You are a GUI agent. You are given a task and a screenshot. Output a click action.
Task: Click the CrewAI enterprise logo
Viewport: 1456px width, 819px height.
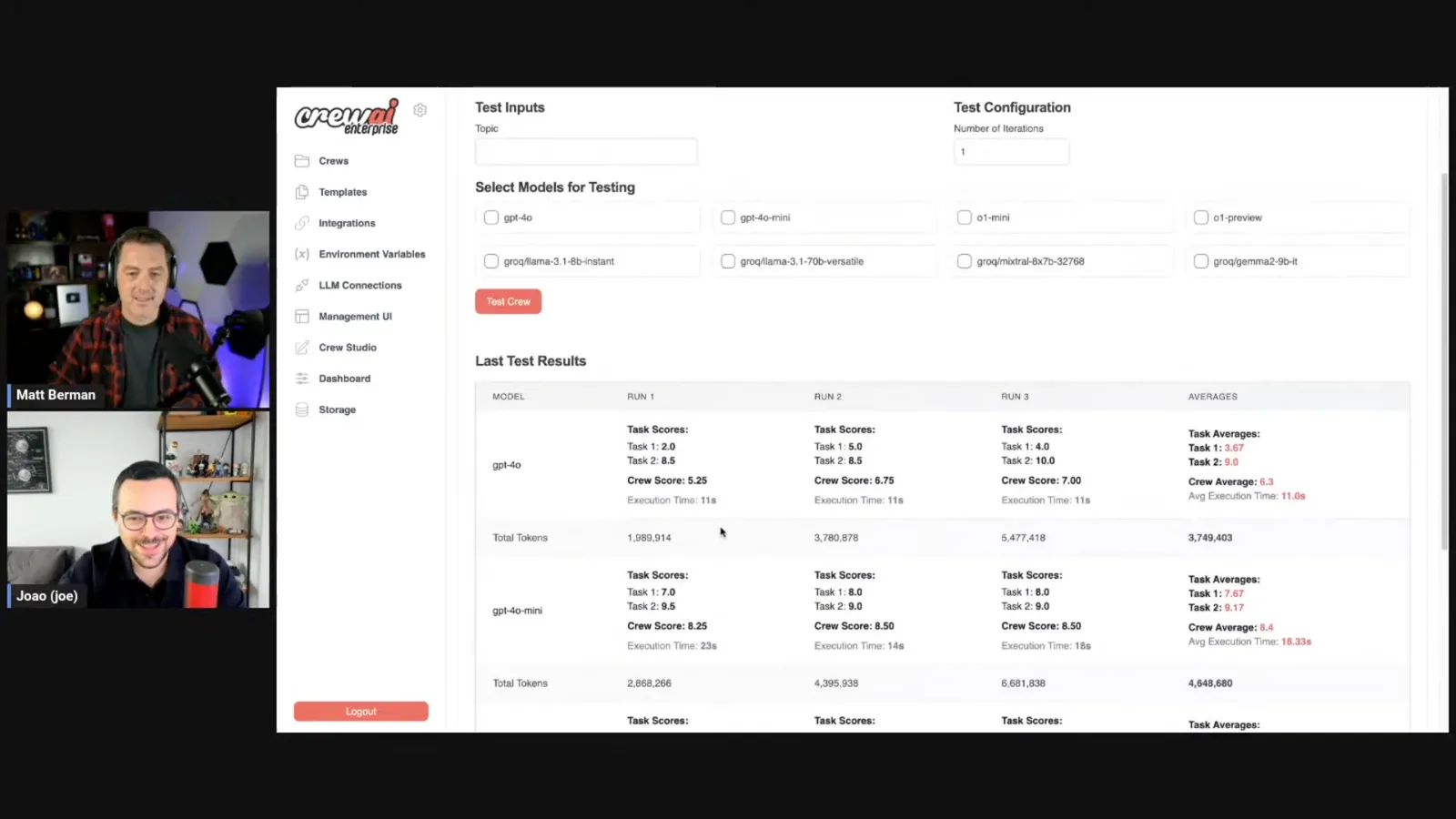pos(347,116)
